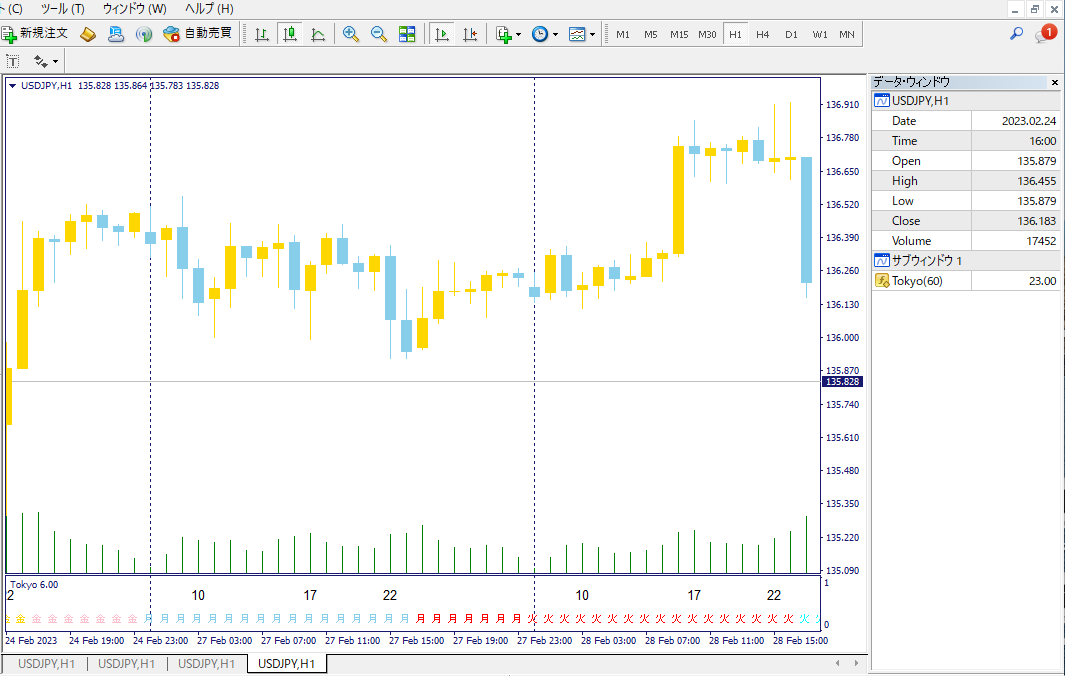Expand the periodicity dropdown arrow

coord(556,34)
